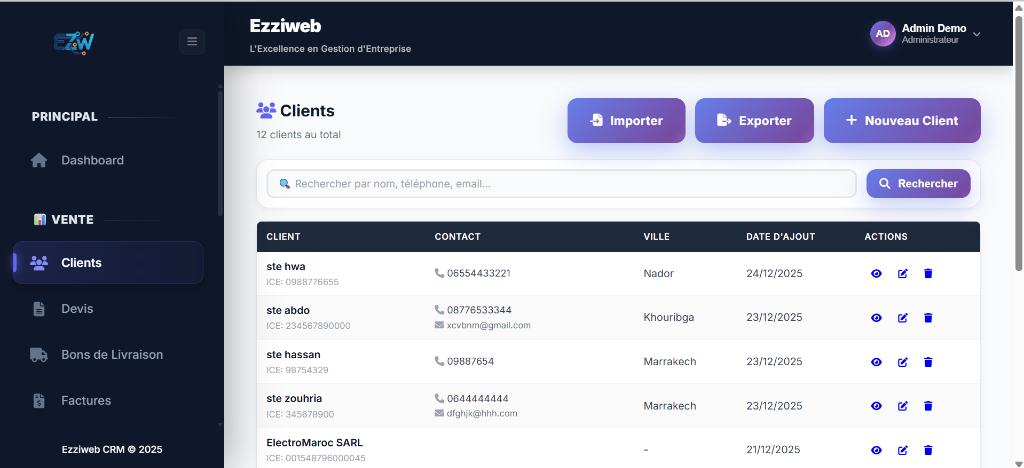Delete the ste zouhria client
Screen dimensions: 1024x468
[x=928, y=406]
